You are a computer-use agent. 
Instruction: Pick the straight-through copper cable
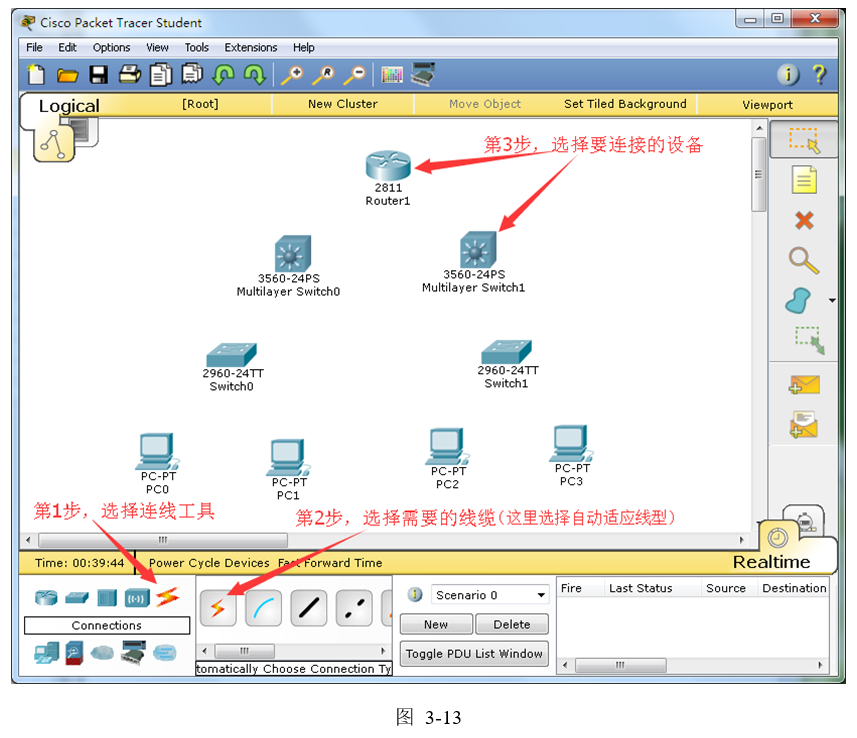pos(308,608)
